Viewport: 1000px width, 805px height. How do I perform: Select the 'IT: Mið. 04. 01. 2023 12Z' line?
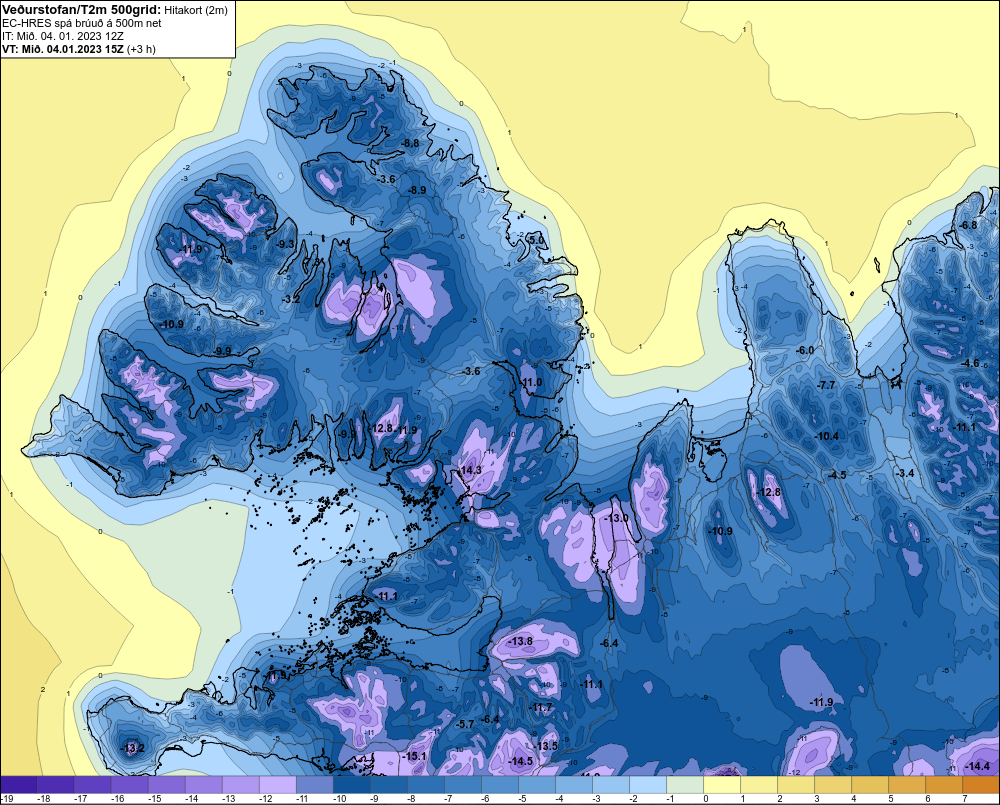pyautogui.click(x=62, y=36)
